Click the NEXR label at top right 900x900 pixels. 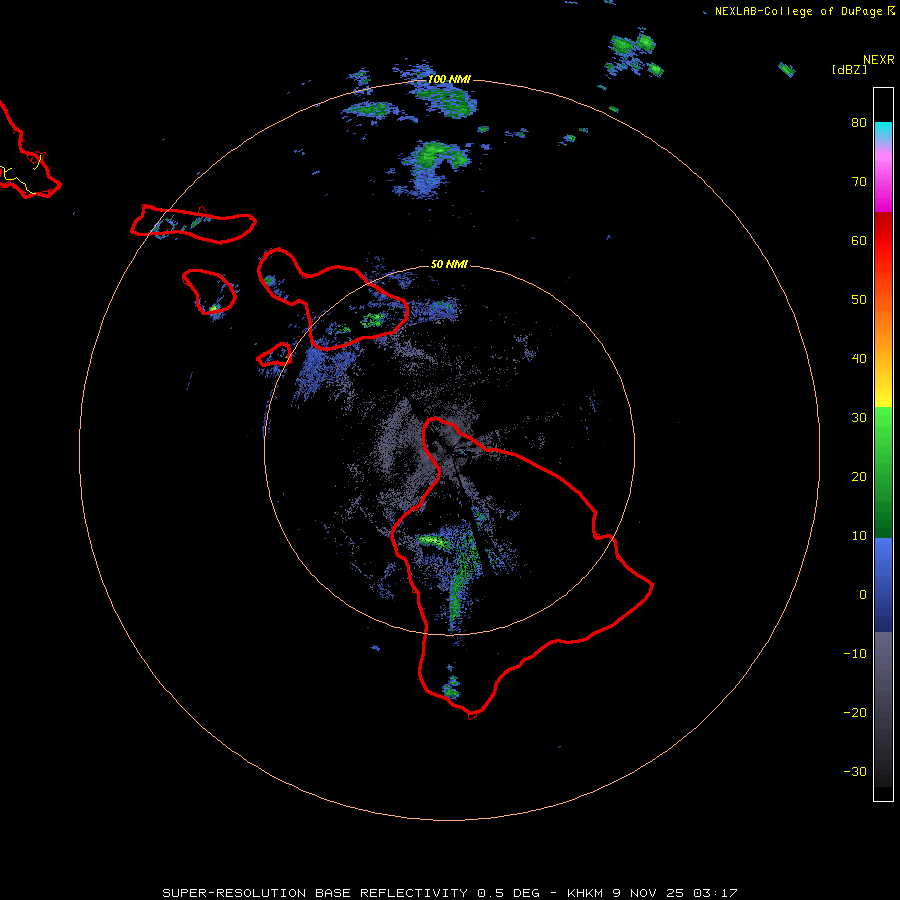point(879,60)
